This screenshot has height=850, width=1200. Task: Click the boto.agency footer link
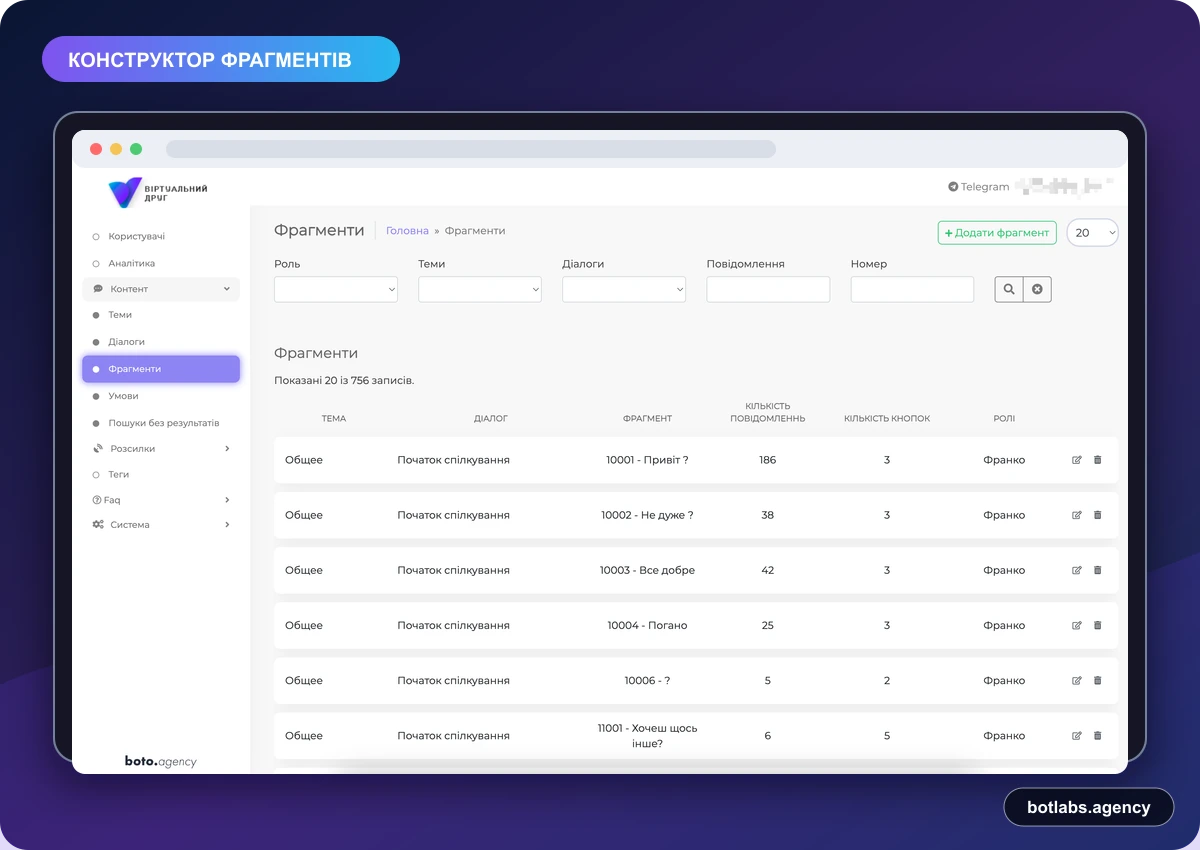(160, 761)
